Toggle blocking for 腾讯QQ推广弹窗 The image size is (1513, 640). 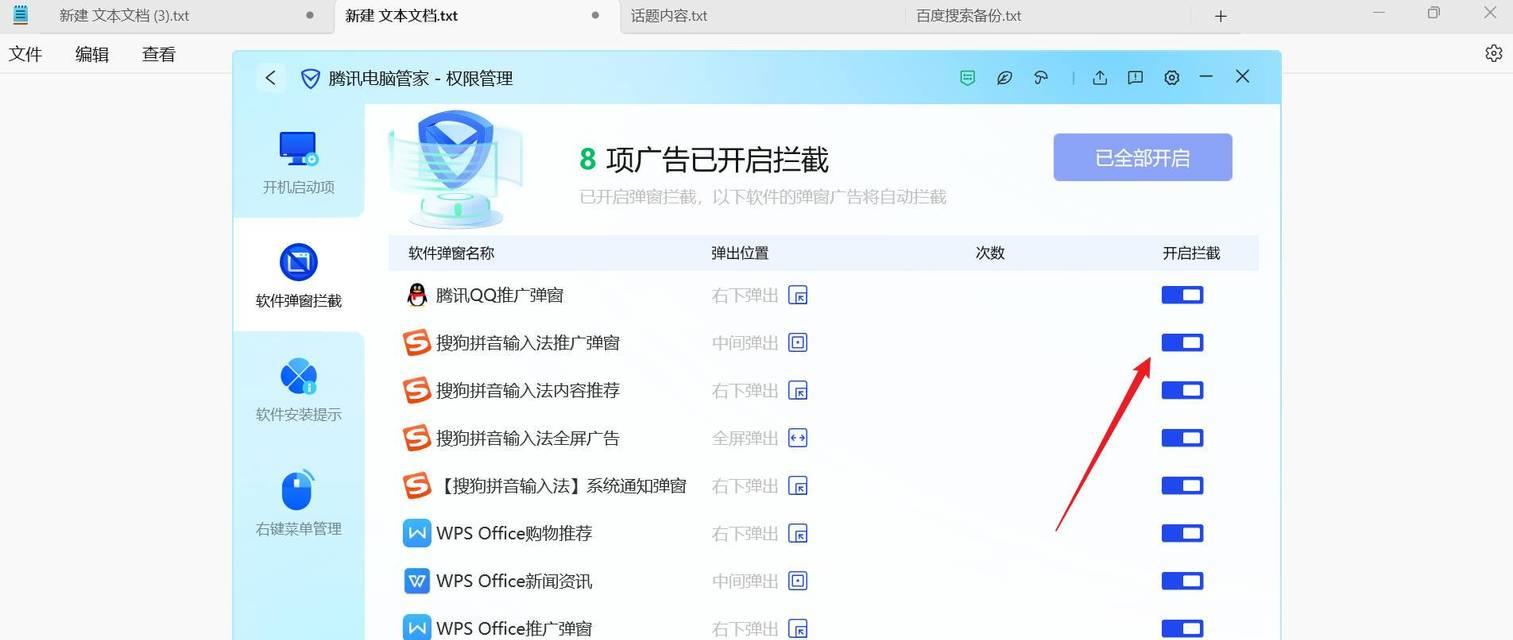1182,295
